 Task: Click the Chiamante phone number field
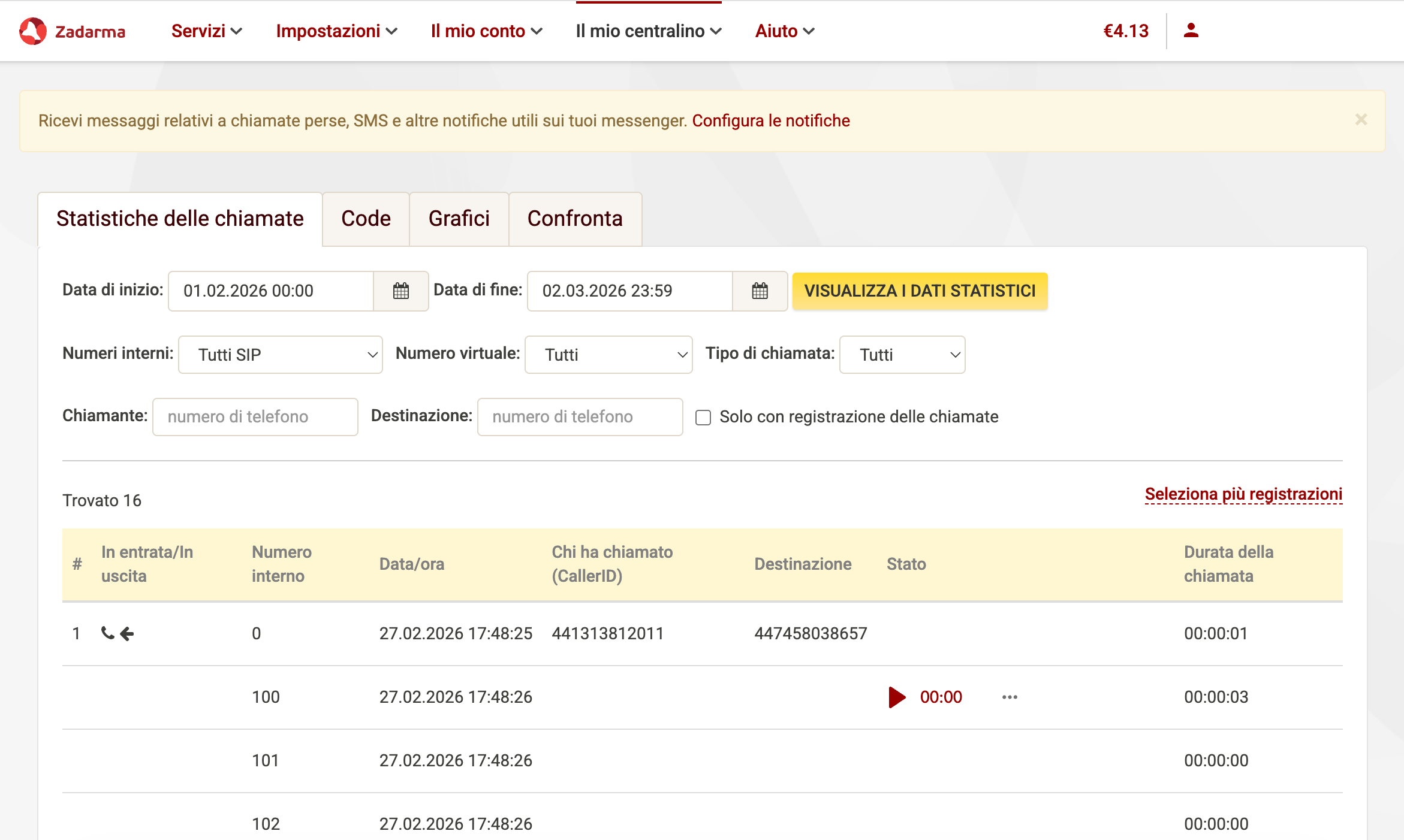[255, 417]
